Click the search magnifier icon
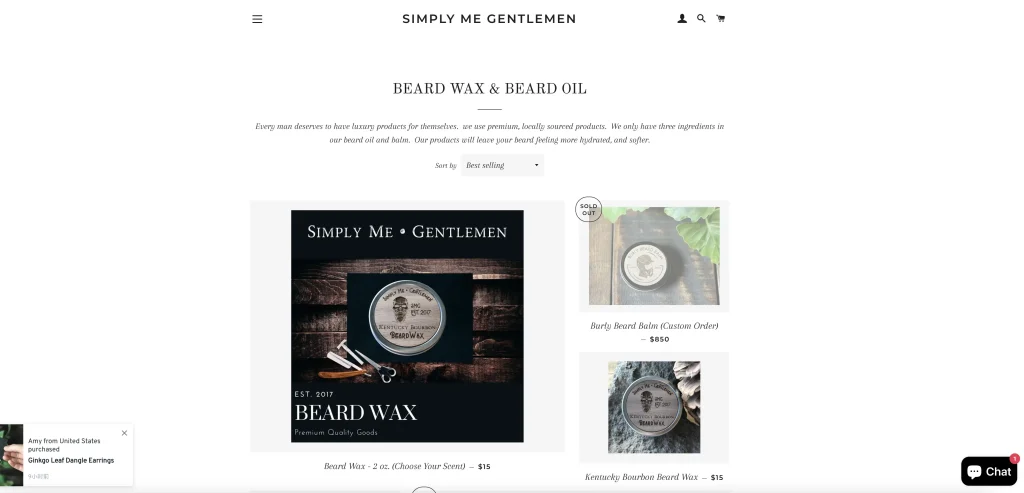The width and height of the screenshot is (1024, 493). coord(701,18)
